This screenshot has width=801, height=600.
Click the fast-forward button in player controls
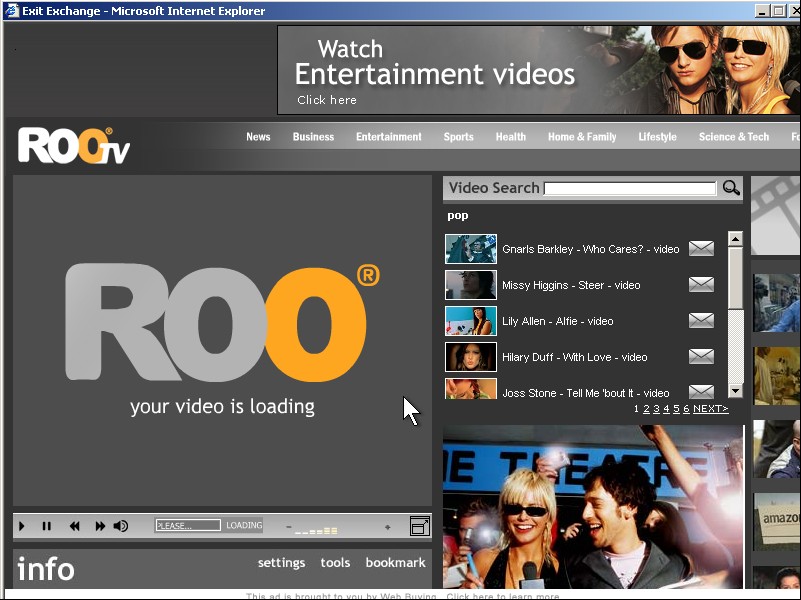click(x=100, y=526)
